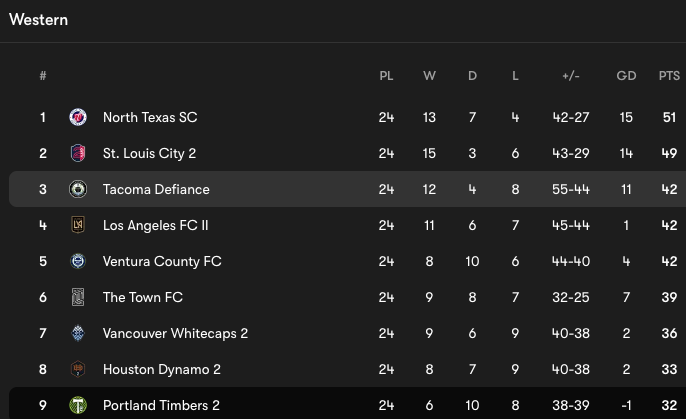Screen dimensions: 686x419
Task: Select the W wins column header
Action: pos(429,76)
